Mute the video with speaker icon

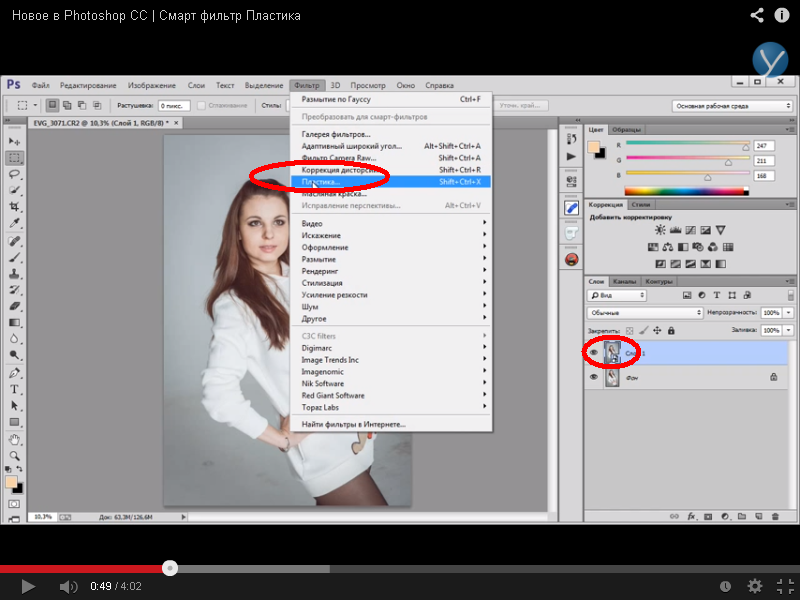[x=67, y=586]
